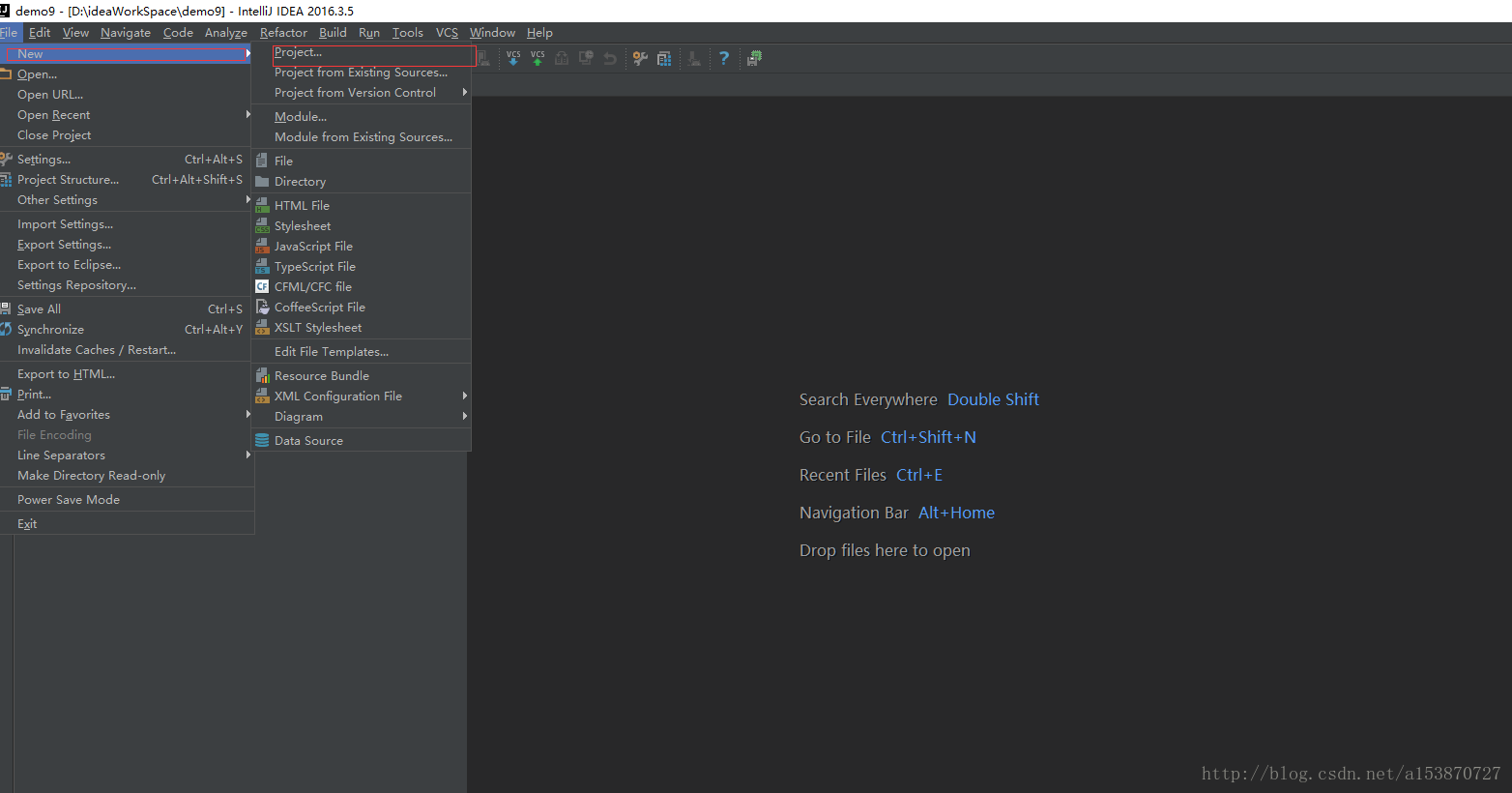The height and width of the screenshot is (793, 1512).
Task: Click the JavaScript File icon
Action: pos(262,246)
